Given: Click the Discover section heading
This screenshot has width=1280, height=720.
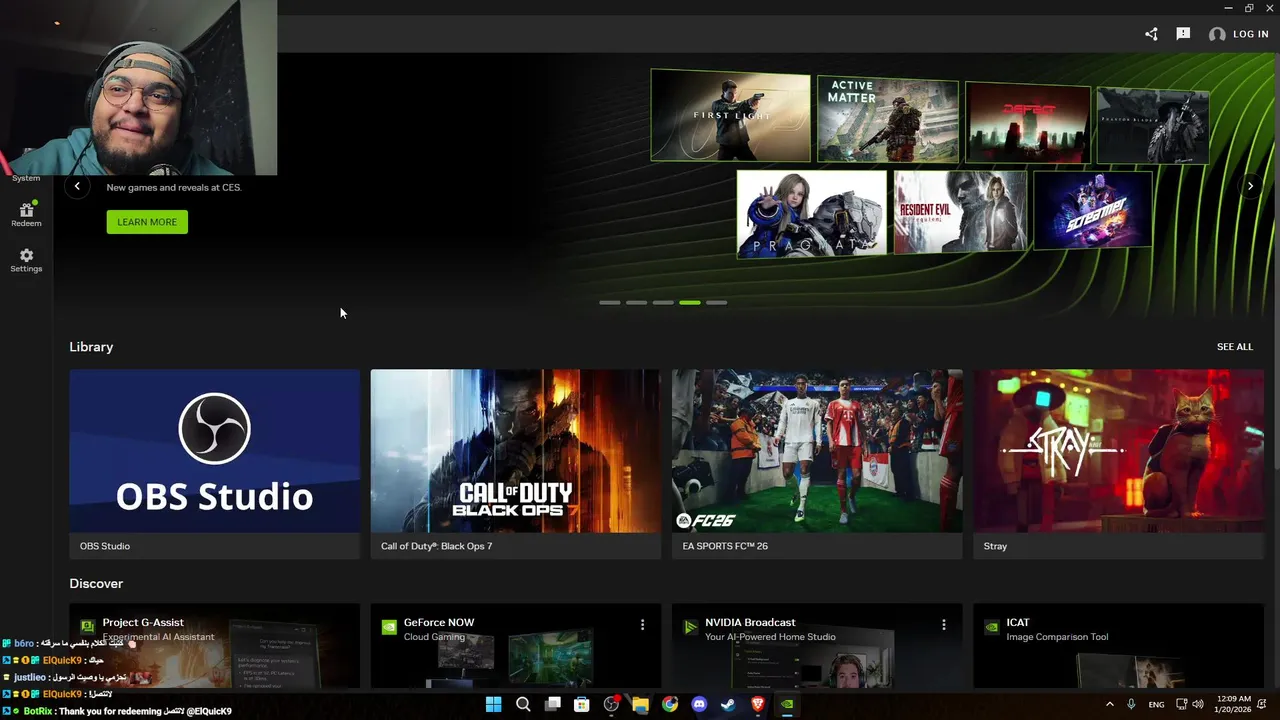Looking at the screenshot, I should click(x=96, y=584).
